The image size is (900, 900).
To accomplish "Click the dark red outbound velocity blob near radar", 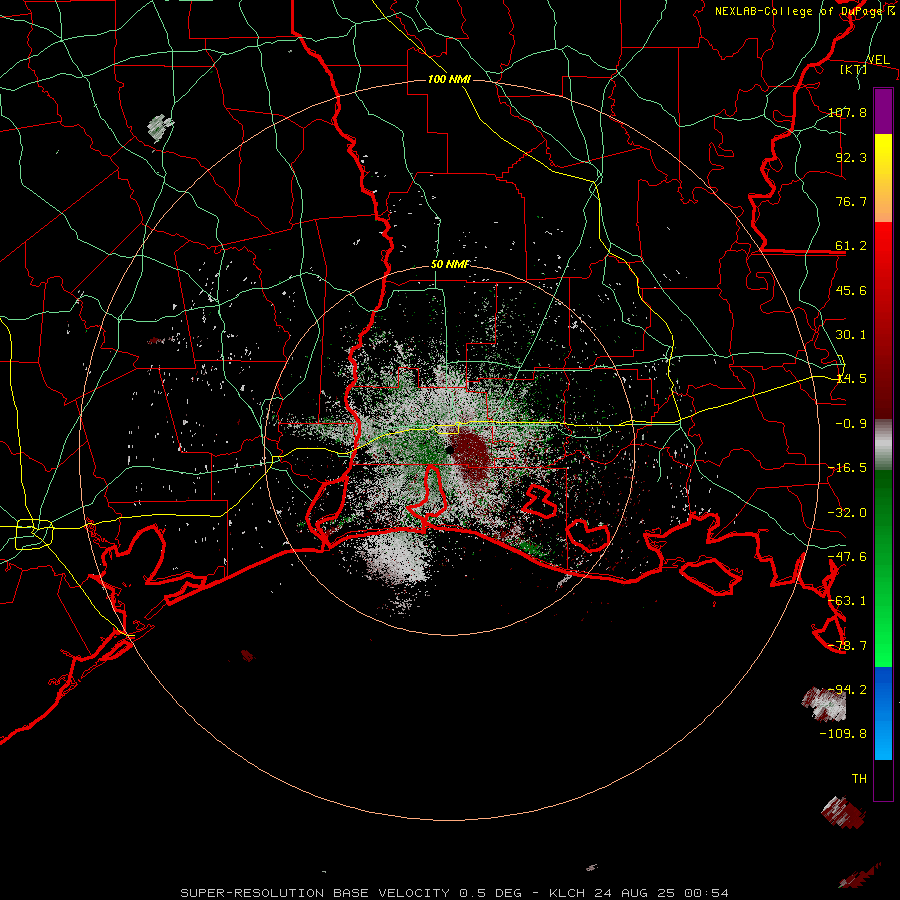I will click(472, 455).
